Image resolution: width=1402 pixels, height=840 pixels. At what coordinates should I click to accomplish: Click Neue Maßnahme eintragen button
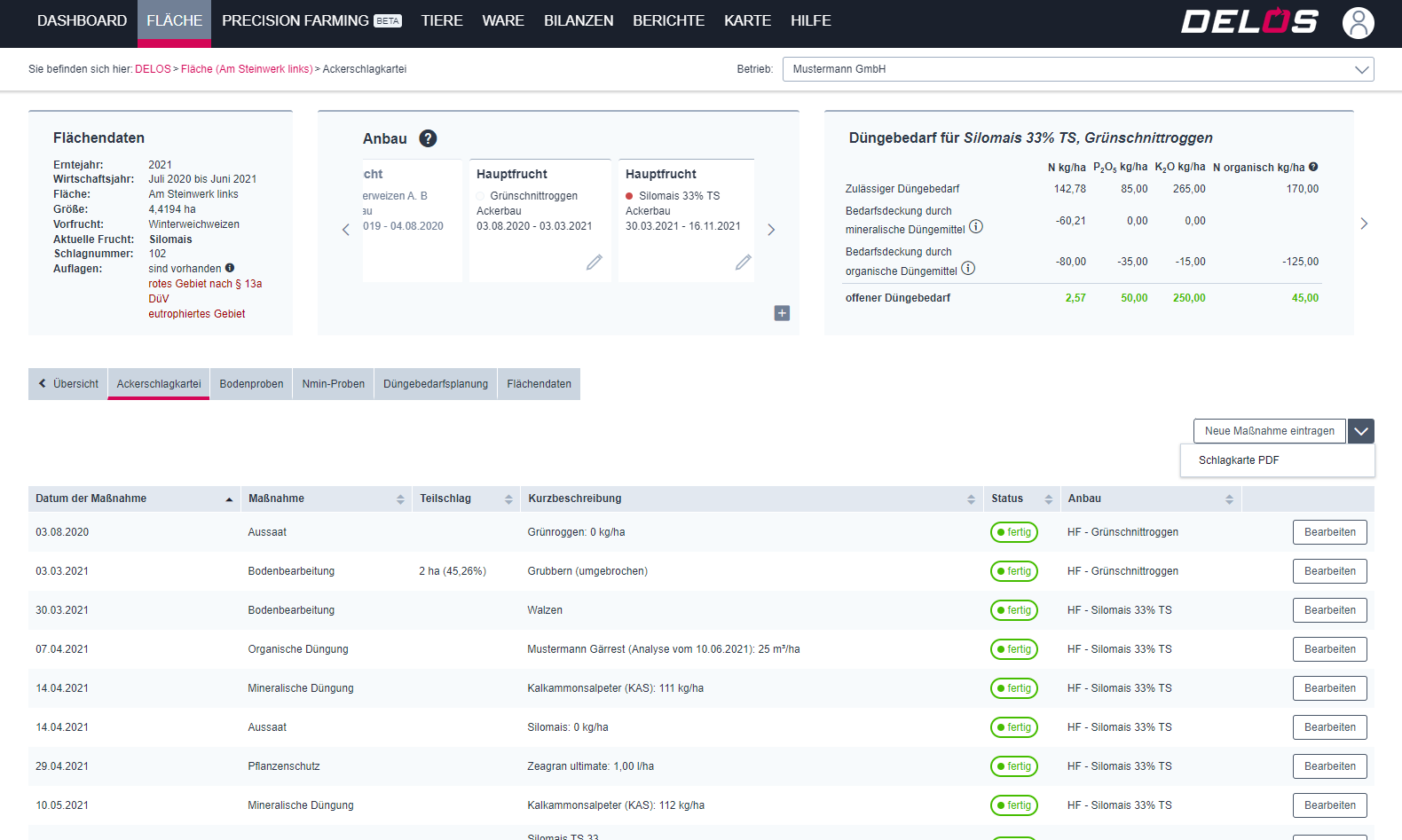(1270, 431)
